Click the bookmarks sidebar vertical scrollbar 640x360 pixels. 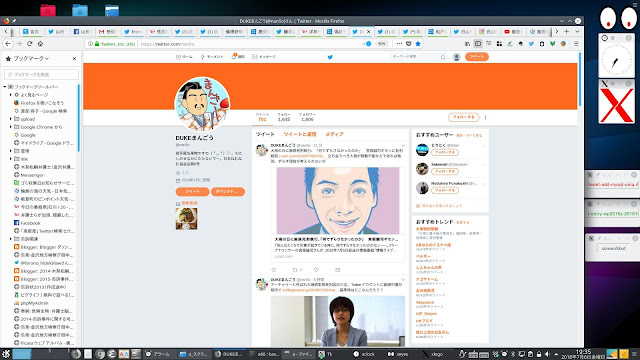pyautogui.click(x=78, y=118)
